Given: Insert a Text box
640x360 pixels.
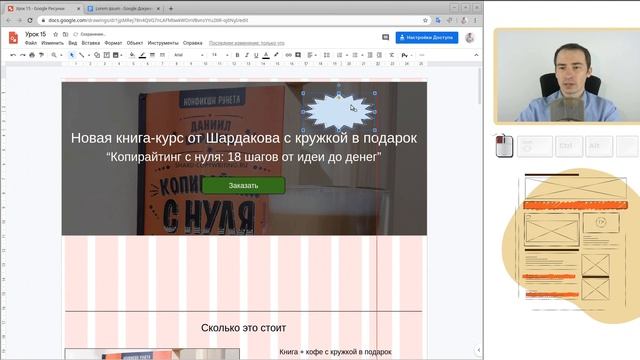Looking at the screenshot, I should (x=107, y=55).
